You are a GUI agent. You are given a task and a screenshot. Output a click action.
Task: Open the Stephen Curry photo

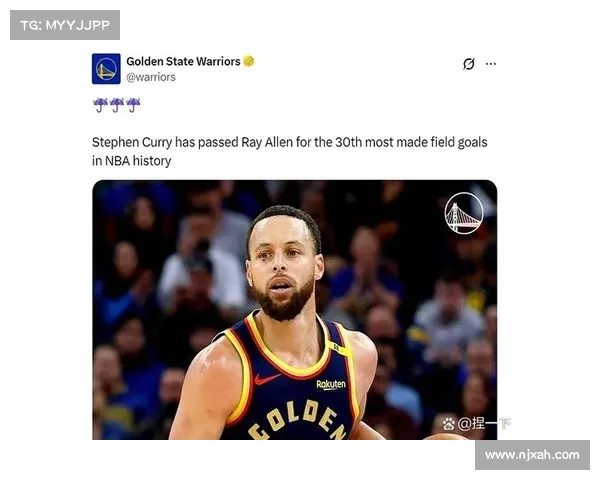tap(295, 310)
